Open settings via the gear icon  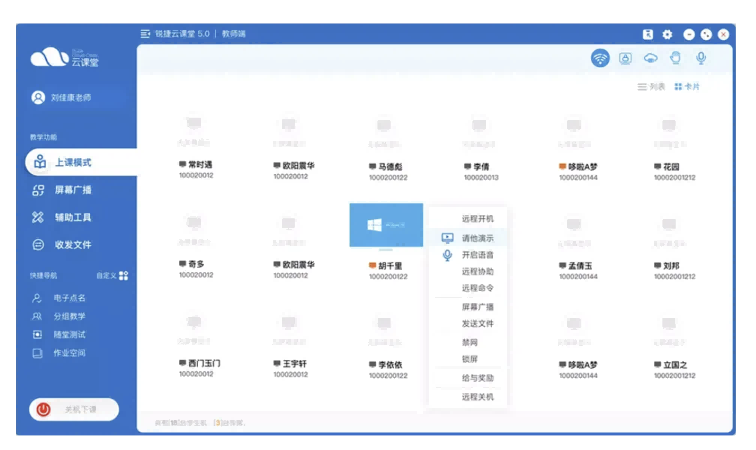667,34
